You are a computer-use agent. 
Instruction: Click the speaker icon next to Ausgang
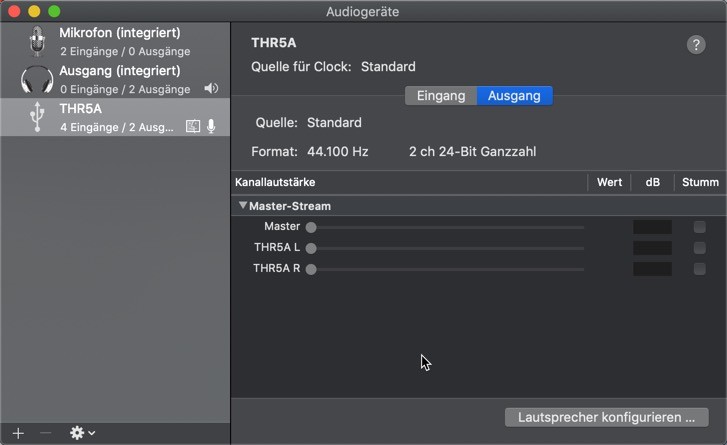point(211,89)
